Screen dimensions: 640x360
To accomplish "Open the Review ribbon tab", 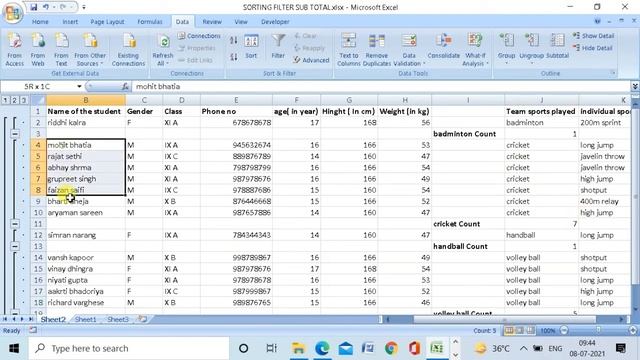I will click(212, 22).
